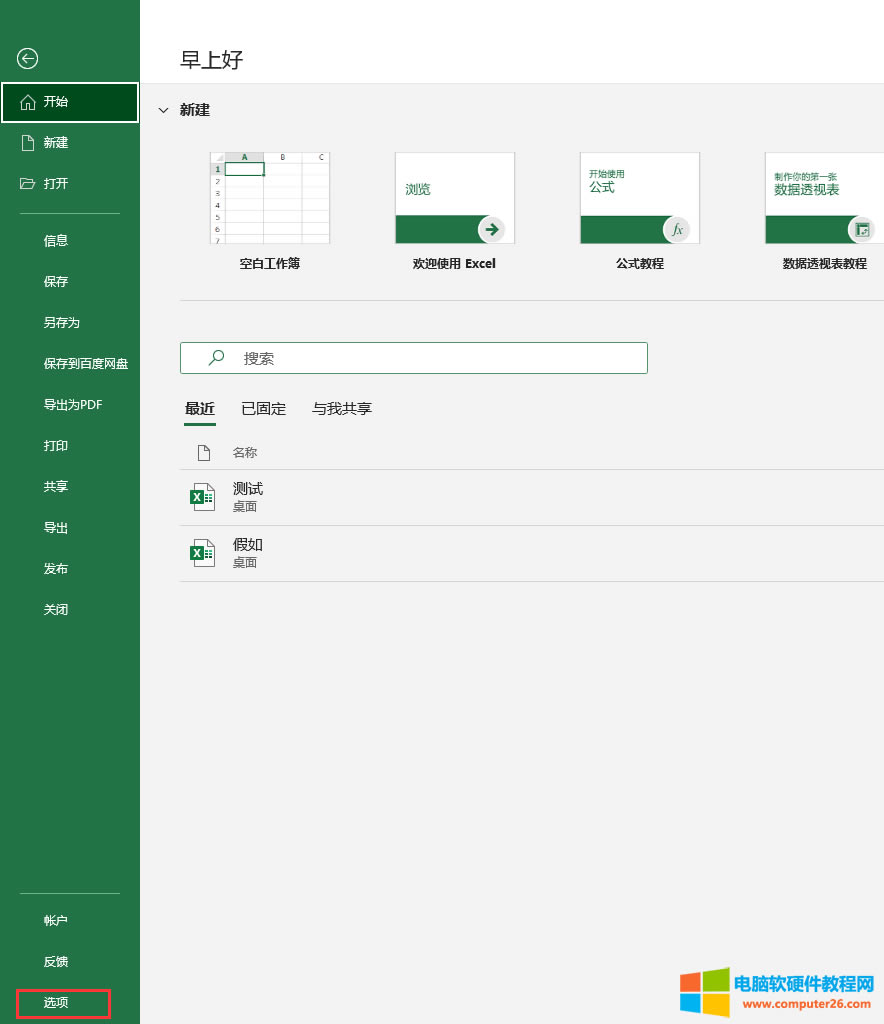Viewport: 884px width, 1024px height.
Task: Open the 帐户 page
Action: [56, 921]
